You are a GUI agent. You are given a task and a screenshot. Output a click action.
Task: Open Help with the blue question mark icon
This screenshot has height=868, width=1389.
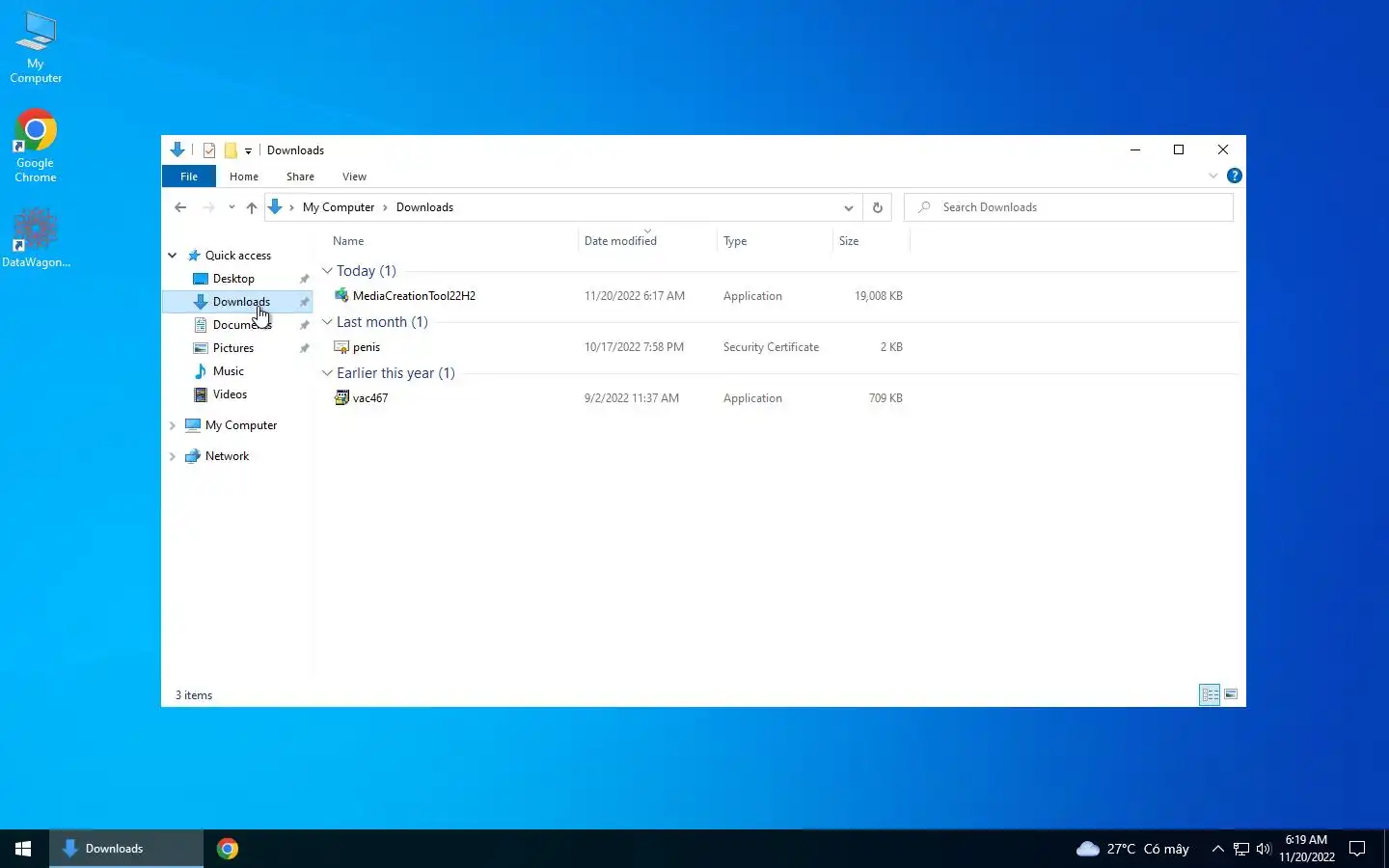coord(1234,176)
